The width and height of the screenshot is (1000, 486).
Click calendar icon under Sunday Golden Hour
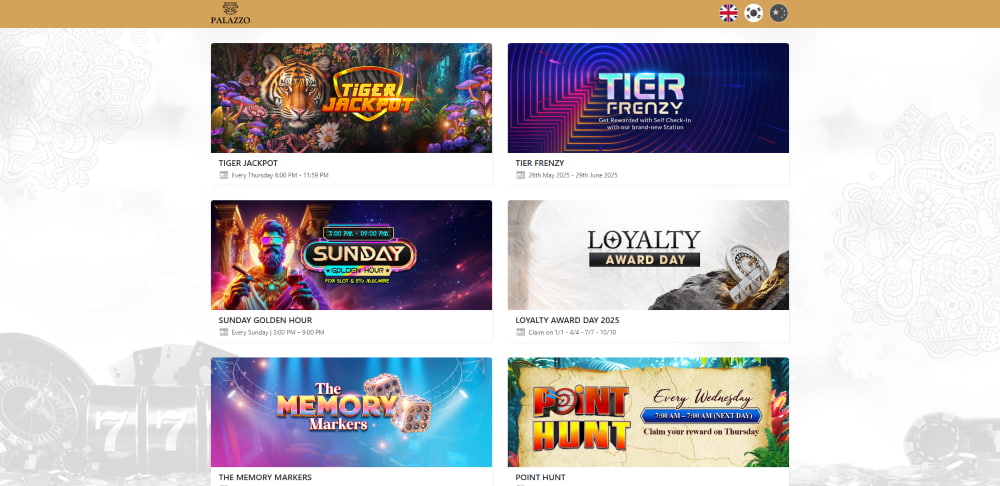coord(224,332)
